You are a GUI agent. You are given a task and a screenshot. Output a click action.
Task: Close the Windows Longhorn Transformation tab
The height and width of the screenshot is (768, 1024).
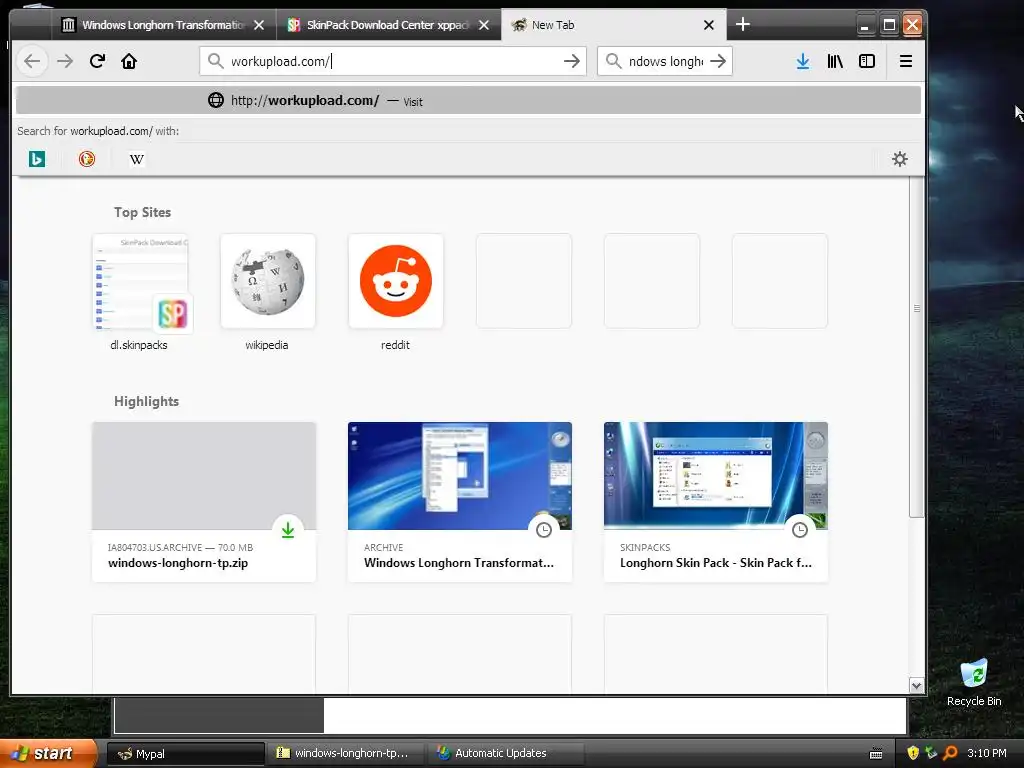pos(259,25)
